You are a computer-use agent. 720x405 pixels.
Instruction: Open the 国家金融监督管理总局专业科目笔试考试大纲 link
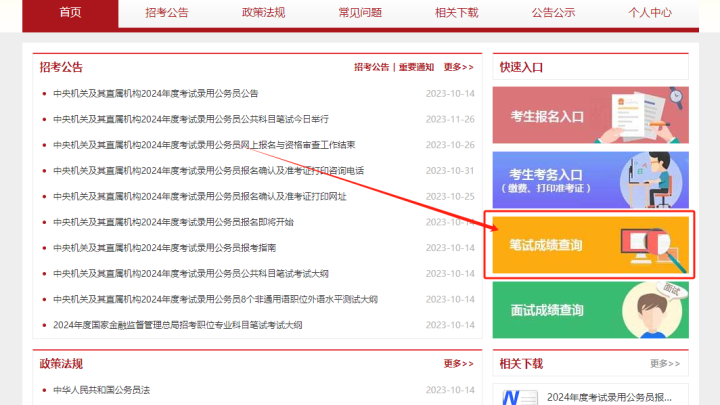coord(178,325)
